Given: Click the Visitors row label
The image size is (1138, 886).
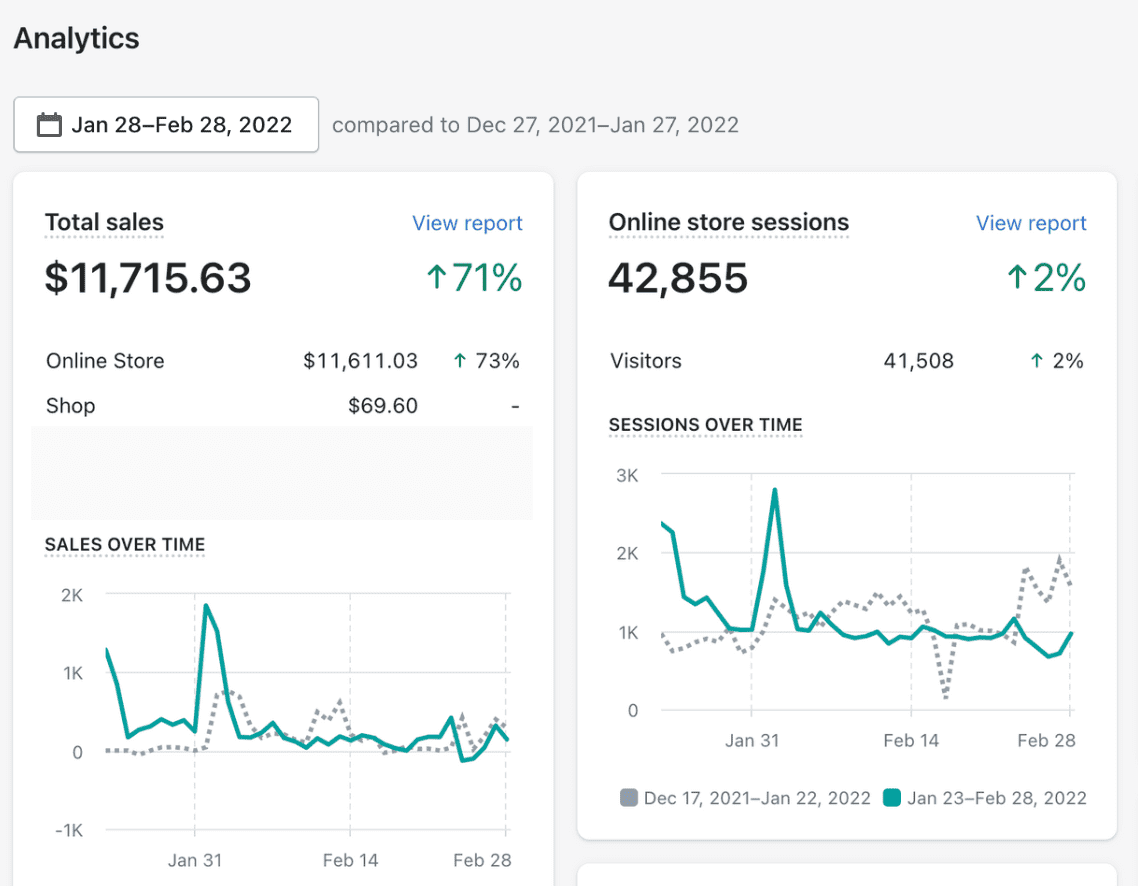Looking at the screenshot, I should pos(646,361).
